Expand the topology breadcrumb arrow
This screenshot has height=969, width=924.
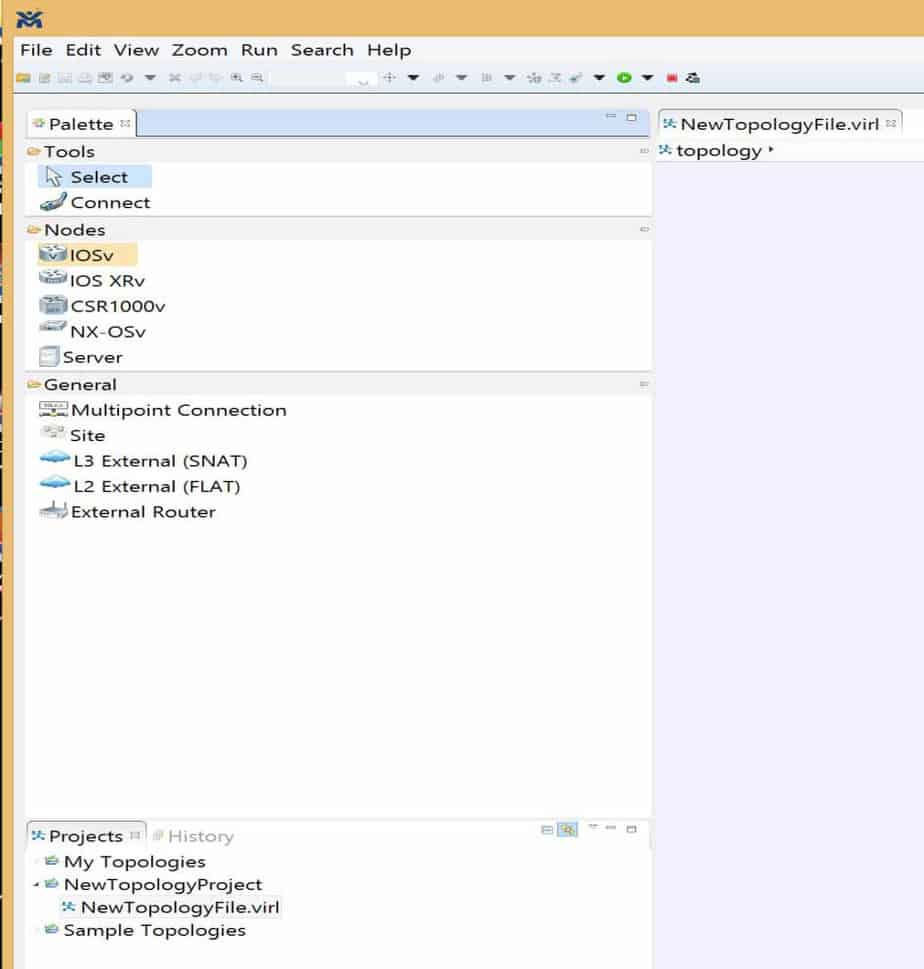click(x=771, y=150)
